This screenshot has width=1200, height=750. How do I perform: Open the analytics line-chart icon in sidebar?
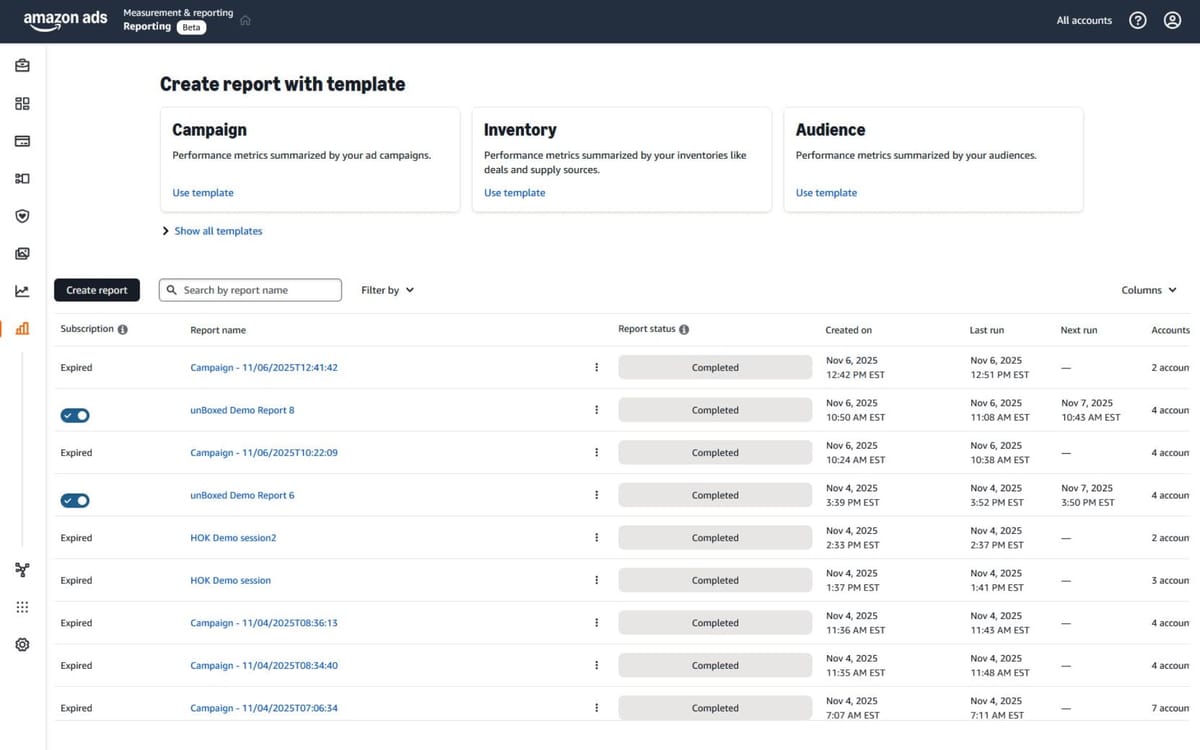tap(22, 290)
